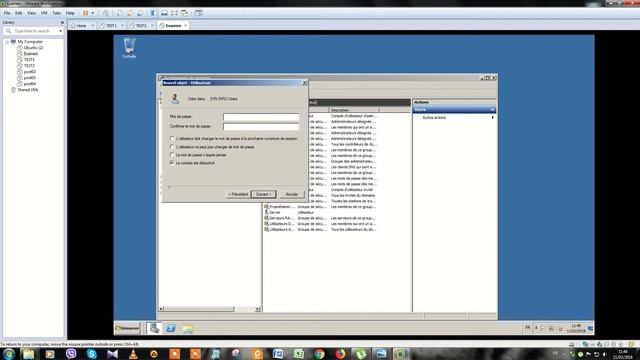
Task: Open the Tabs menu
Action: click(x=56, y=13)
